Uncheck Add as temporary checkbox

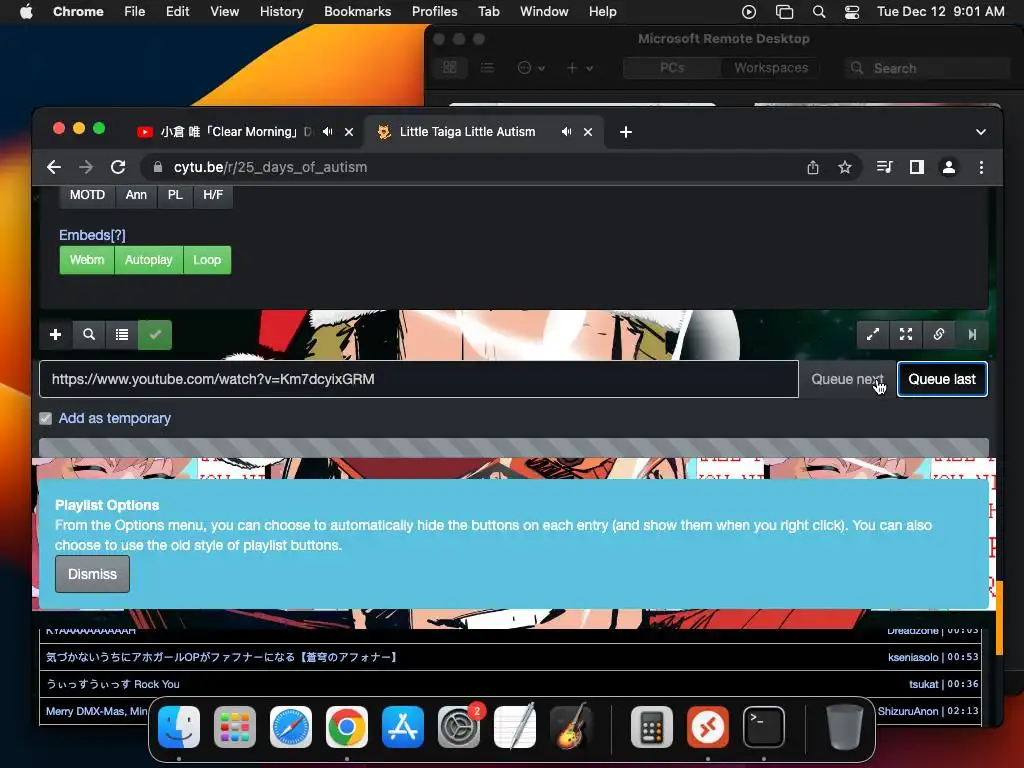click(x=46, y=419)
